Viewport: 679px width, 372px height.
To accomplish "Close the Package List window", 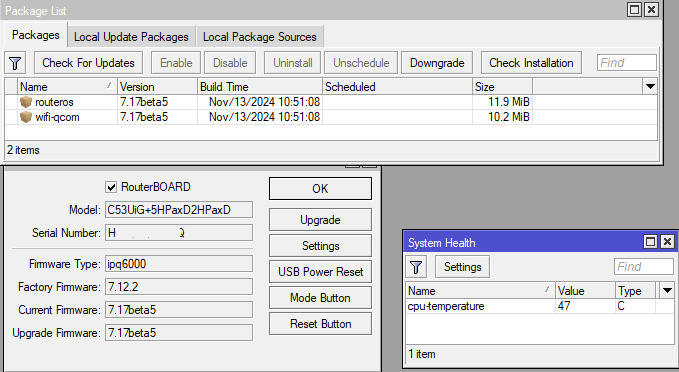I will pos(651,10).
